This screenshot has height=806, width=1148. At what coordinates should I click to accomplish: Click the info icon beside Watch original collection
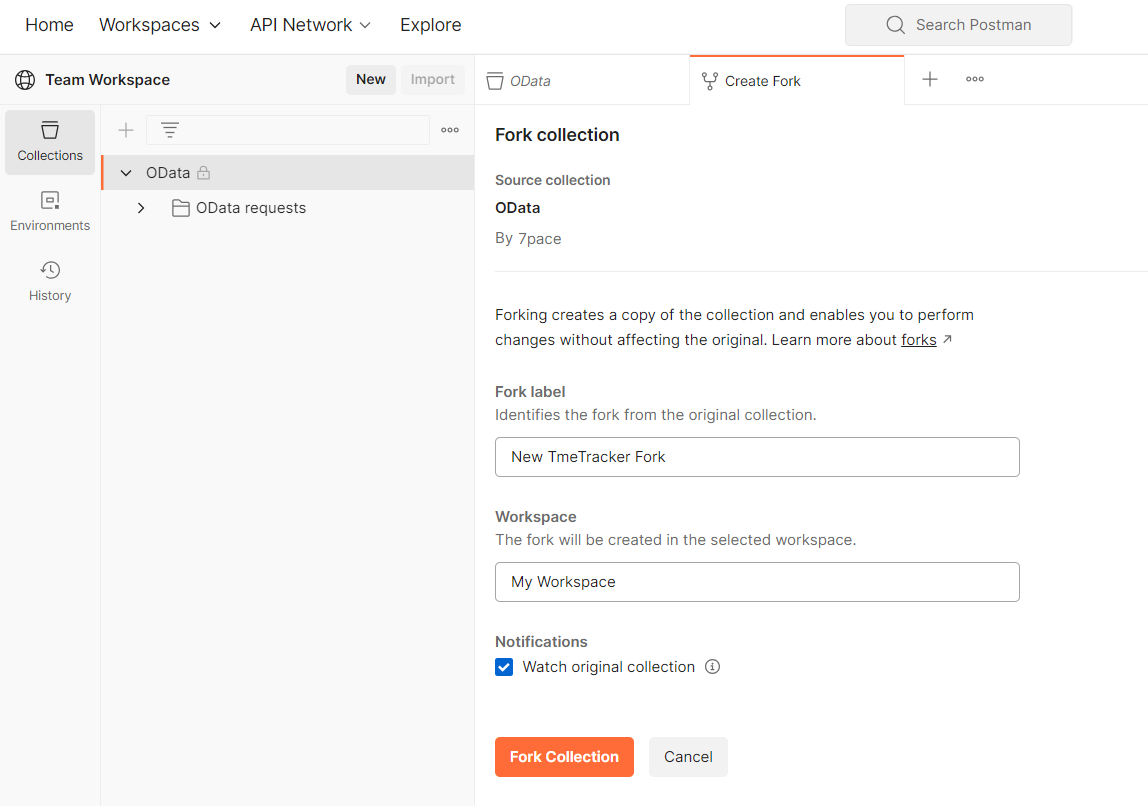pos(712,667)
